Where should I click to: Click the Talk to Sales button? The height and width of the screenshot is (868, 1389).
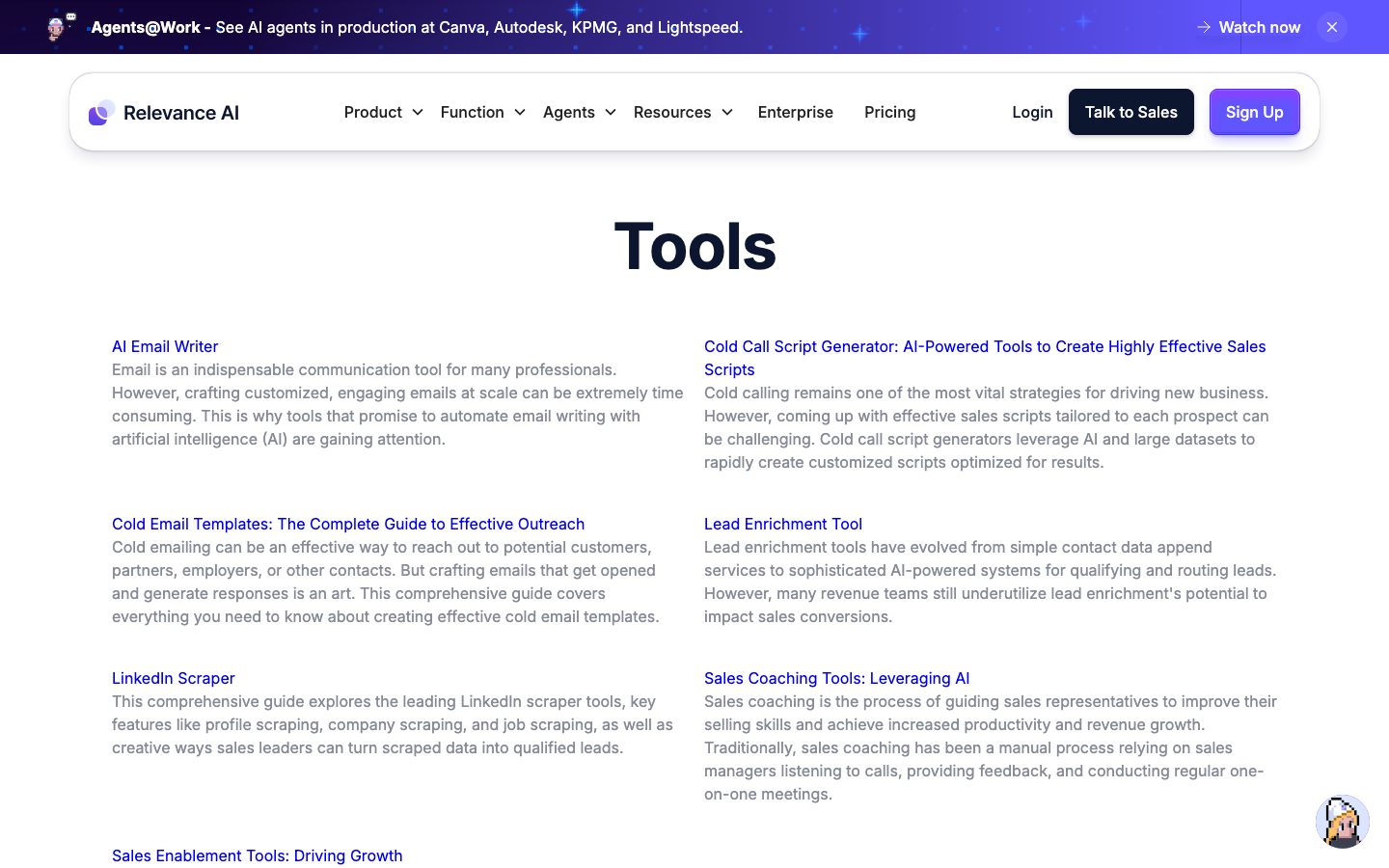[1130, 112]
